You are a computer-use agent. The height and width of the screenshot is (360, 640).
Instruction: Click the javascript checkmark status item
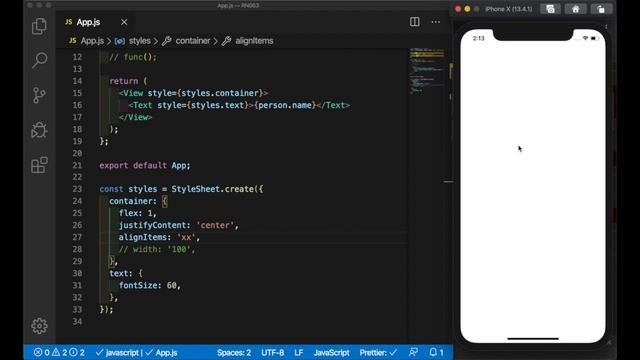118,352
